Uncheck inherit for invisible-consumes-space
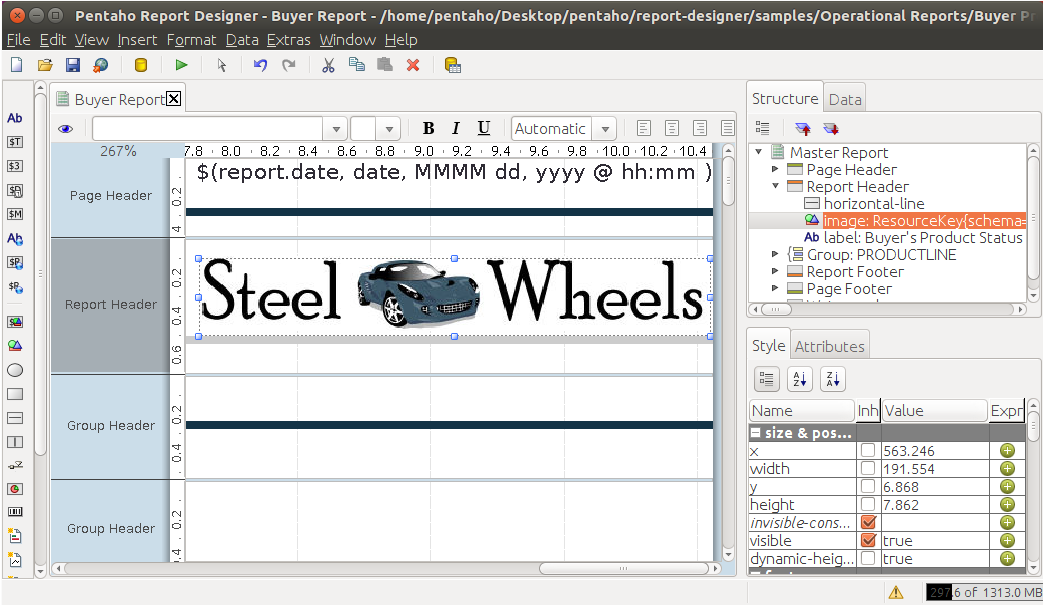The image size is (1043, 605). (868, 522)
